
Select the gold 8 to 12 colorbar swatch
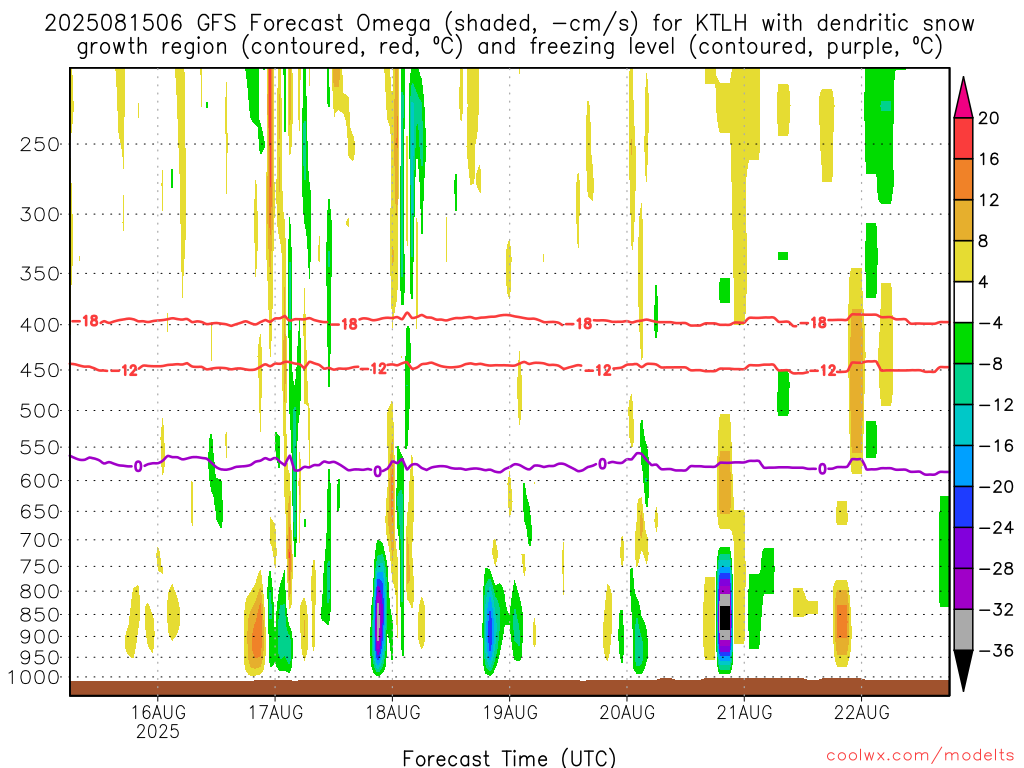[x=963, y=221]
